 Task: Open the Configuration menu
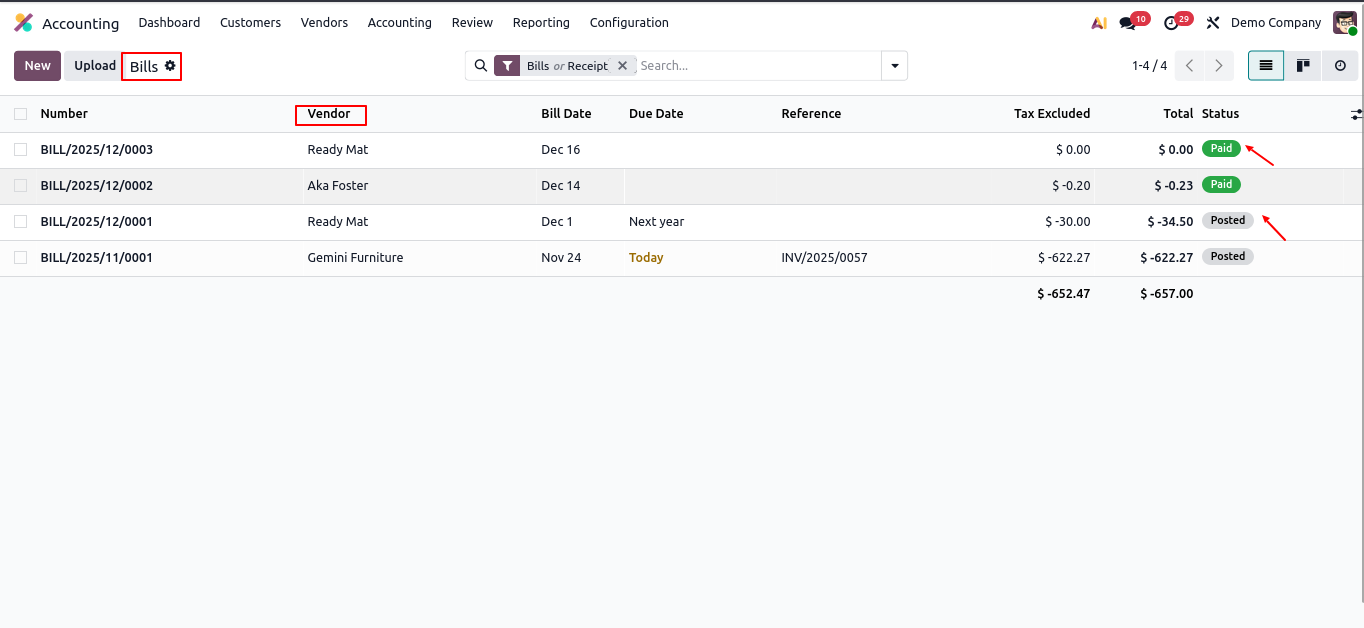pyautogui.click(x=629, y=23)
